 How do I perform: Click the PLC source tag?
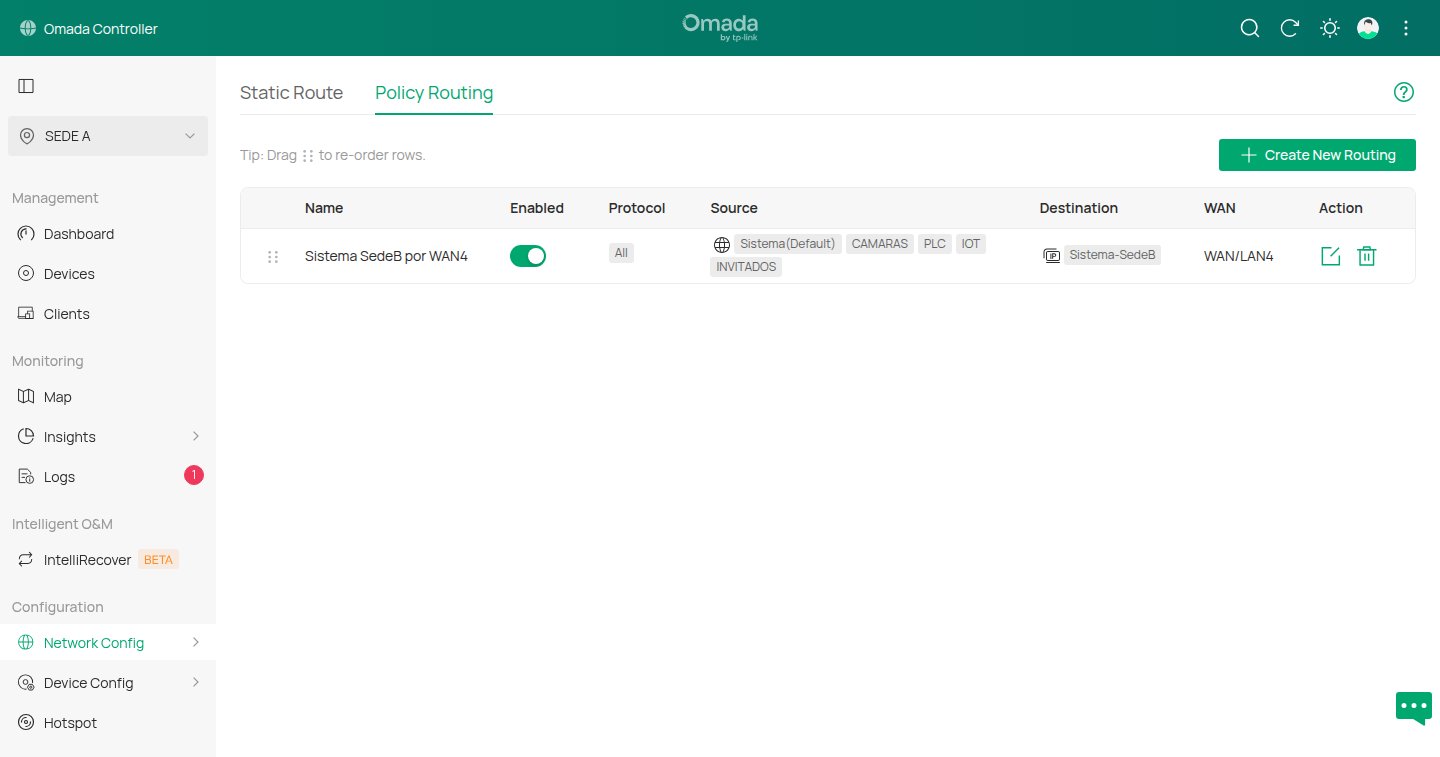click(x=935, y=244)
